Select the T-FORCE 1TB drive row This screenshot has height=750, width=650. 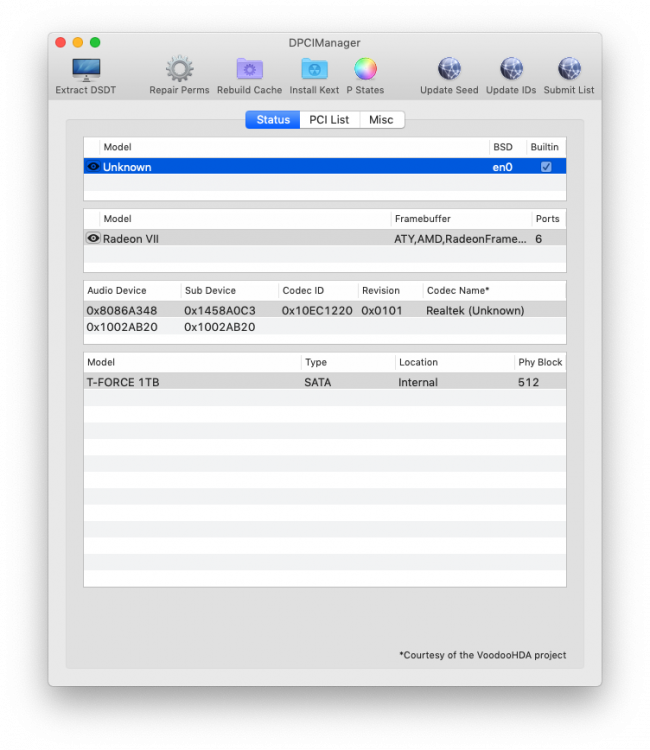(x=325, y=382)
